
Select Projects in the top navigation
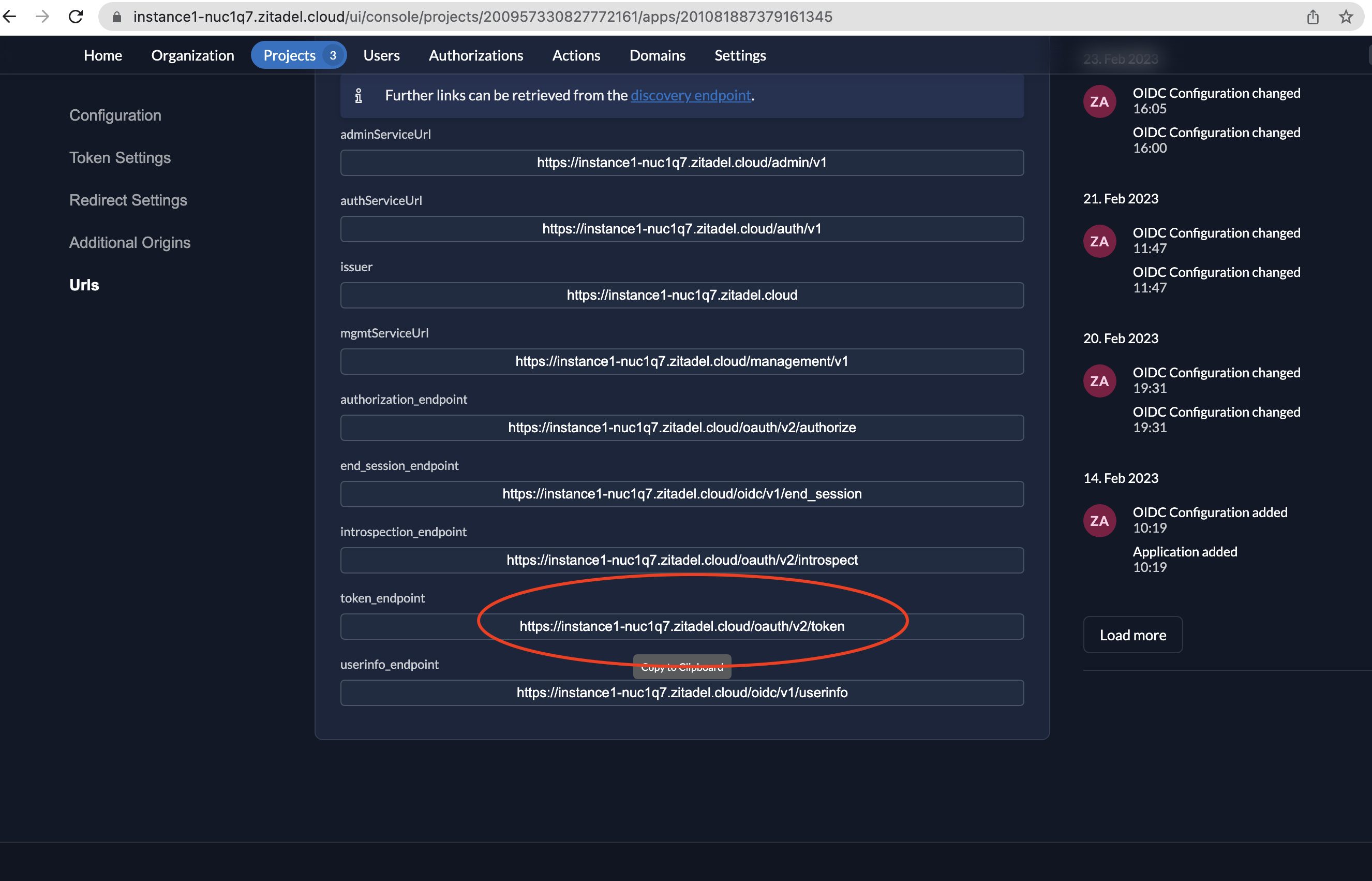[x=289, y=55]
